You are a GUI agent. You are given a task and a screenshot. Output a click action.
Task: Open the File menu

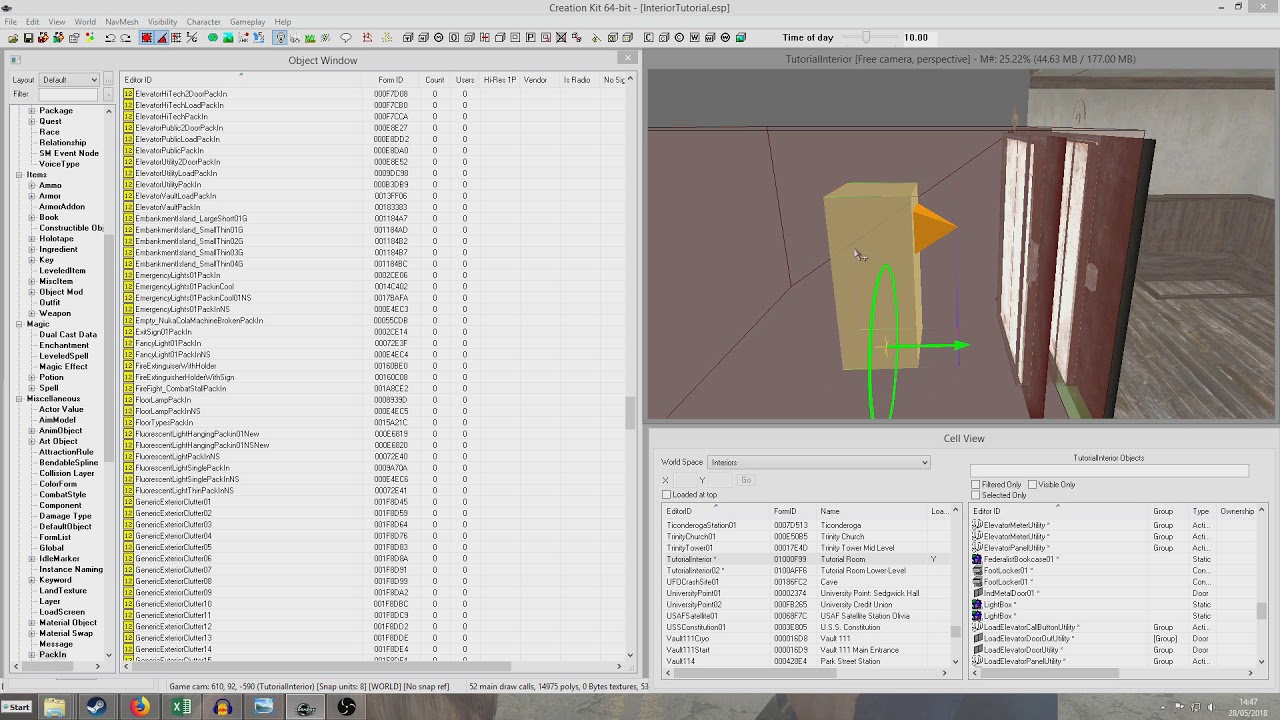tap(10, 22)
